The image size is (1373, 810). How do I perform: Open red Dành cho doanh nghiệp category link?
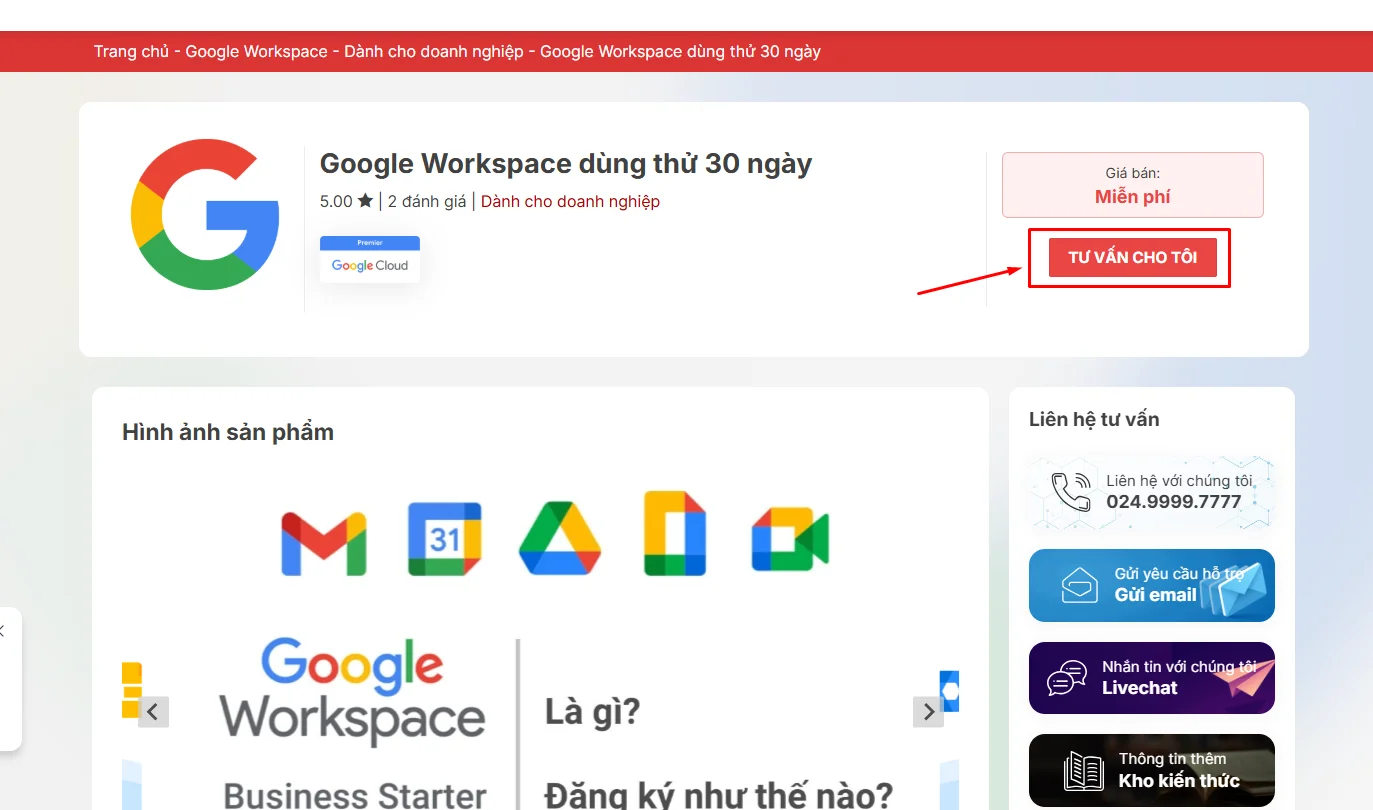point(570,201)
